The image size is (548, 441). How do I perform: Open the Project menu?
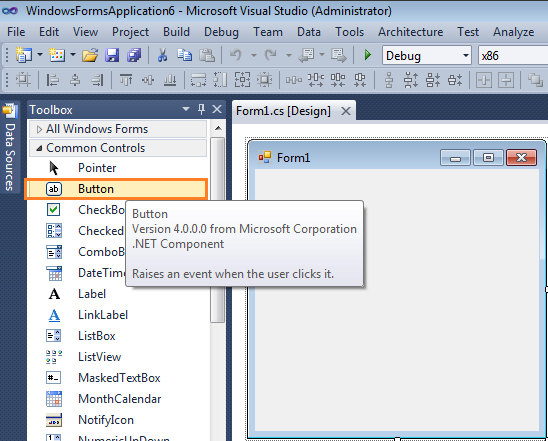(130, 32)
